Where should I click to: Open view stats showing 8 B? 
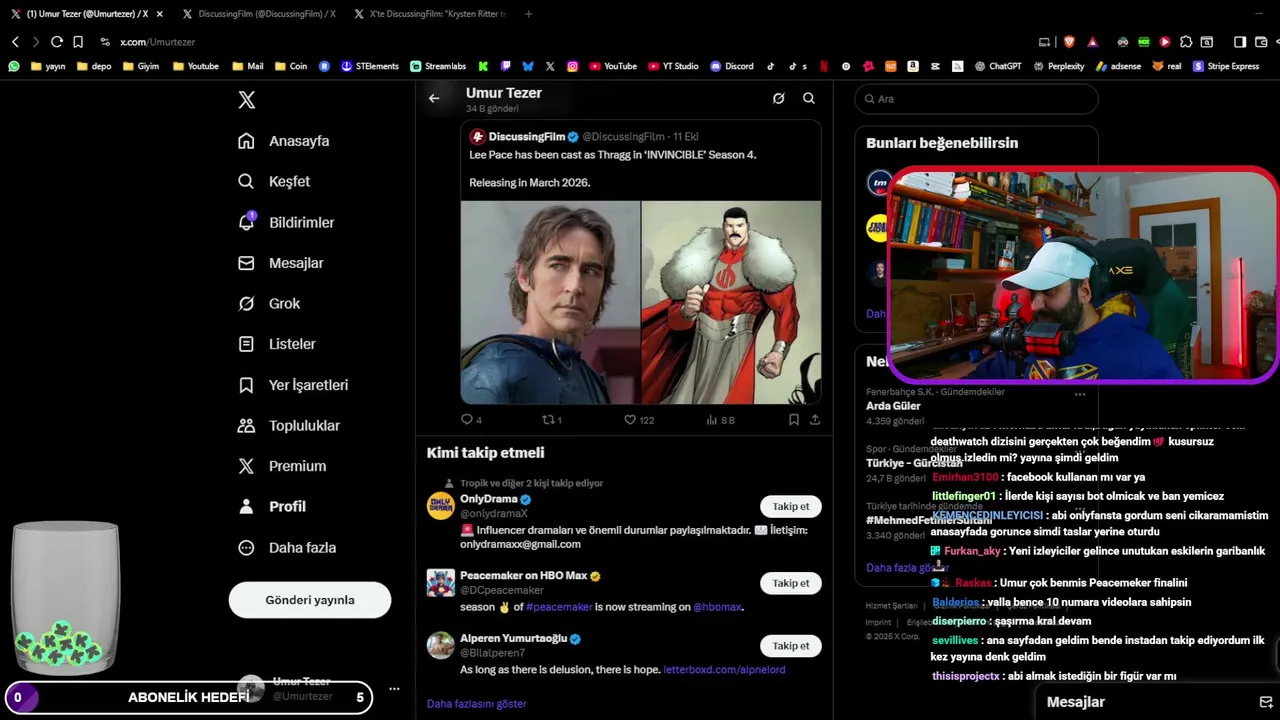coord(720,420)
